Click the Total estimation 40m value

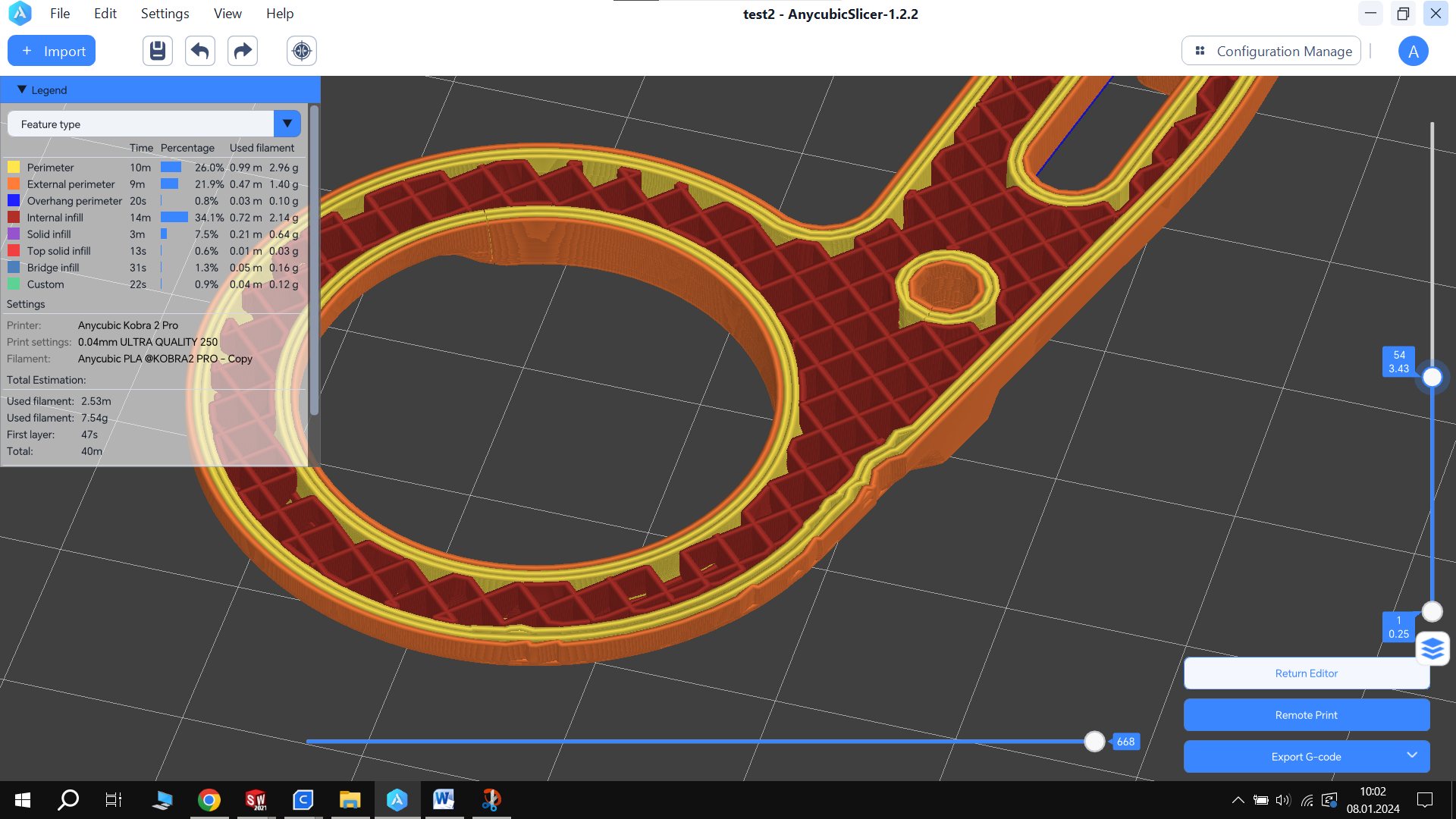(92, 451)
